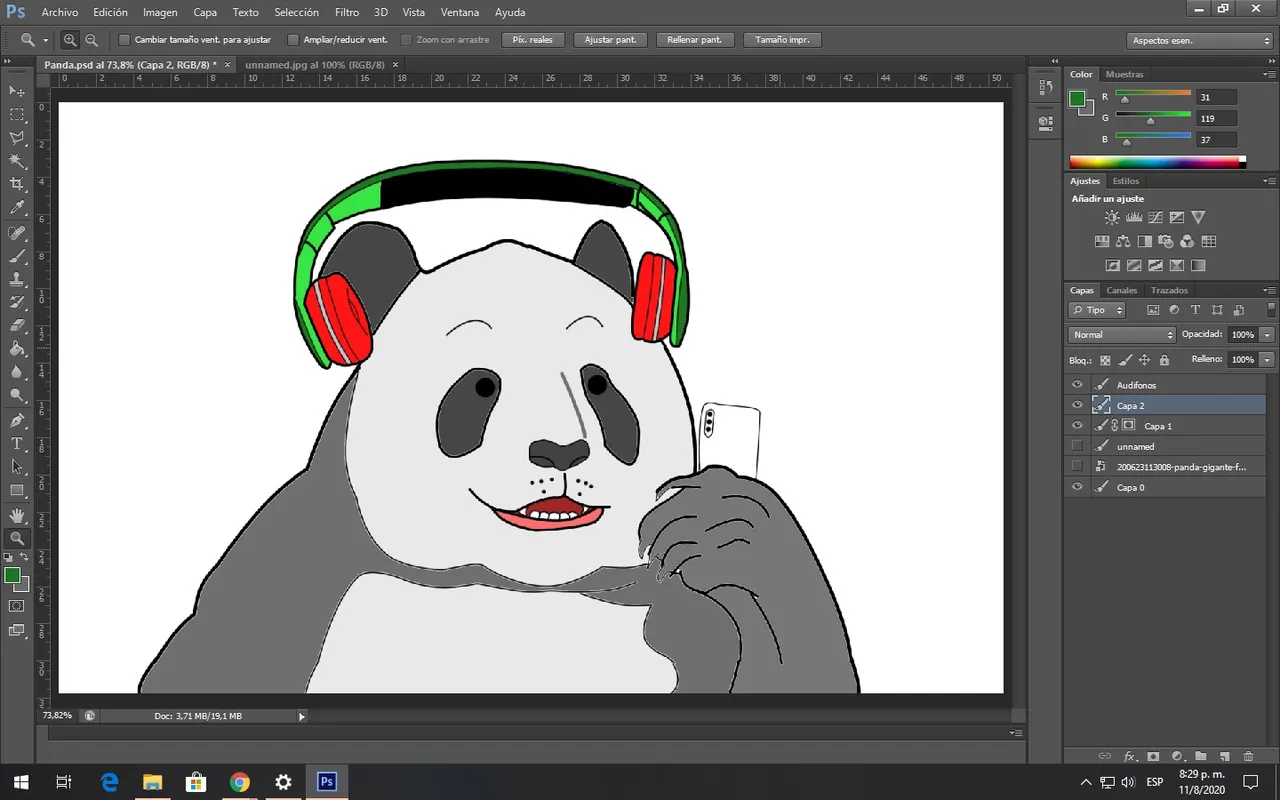Open Chrome from the Windows taskbar
This screenshot has height=800, width=1280.
(x=239, y=782)
